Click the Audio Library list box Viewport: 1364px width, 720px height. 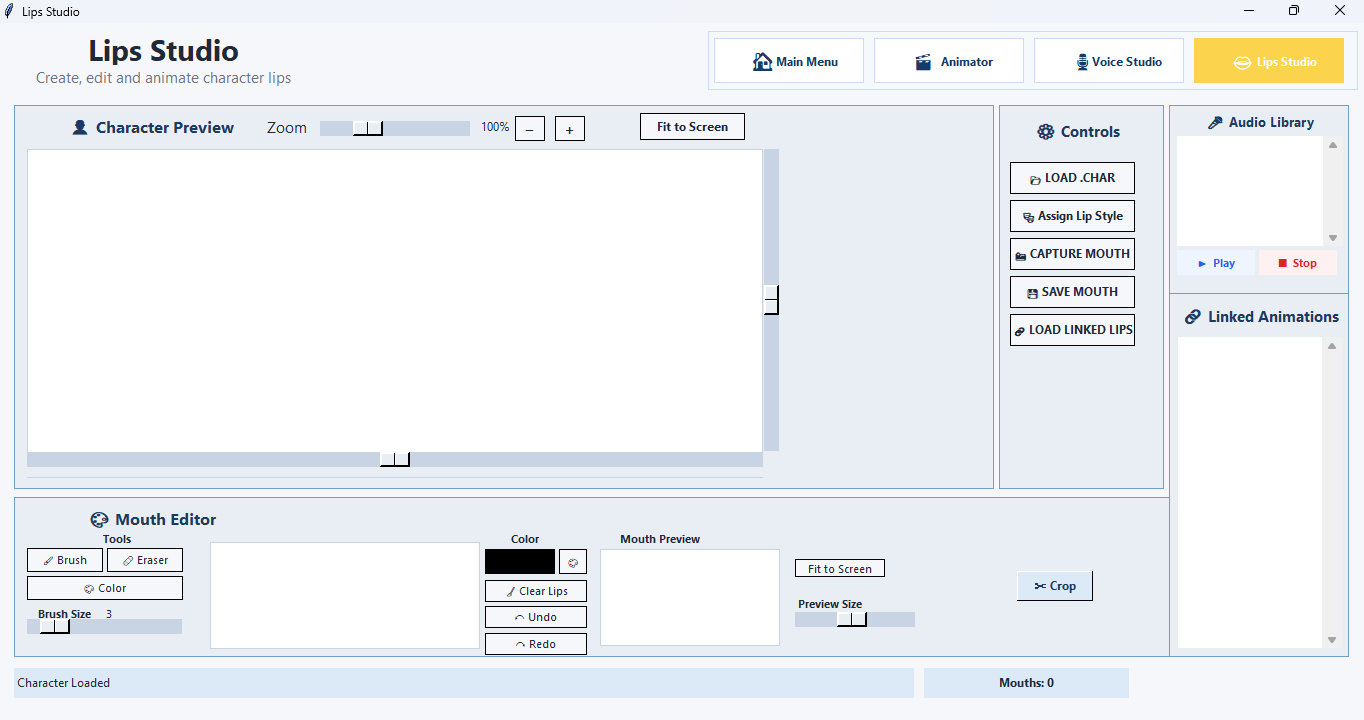click(x=1250, y=191)
